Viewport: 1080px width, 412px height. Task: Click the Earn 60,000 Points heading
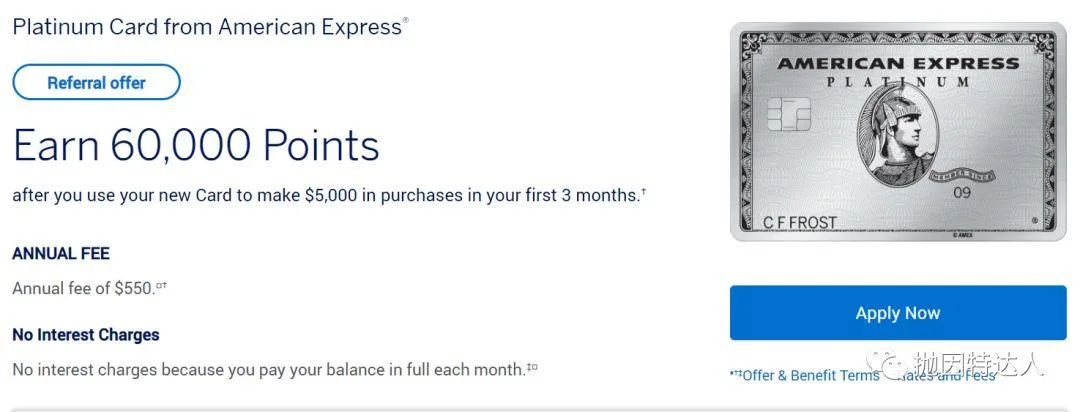(x=196, y=145)
